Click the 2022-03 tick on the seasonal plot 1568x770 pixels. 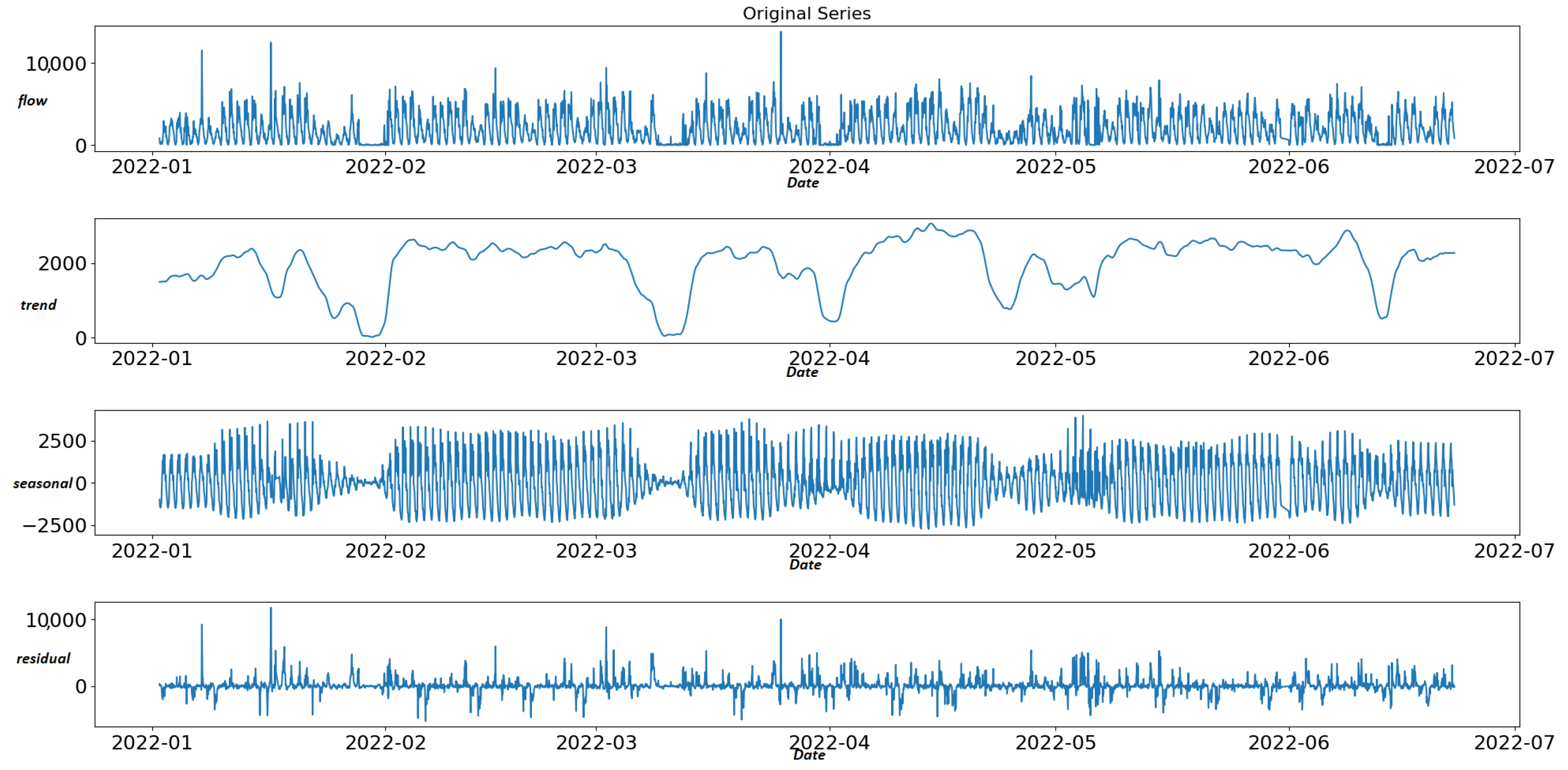click(x=596, y=551)
